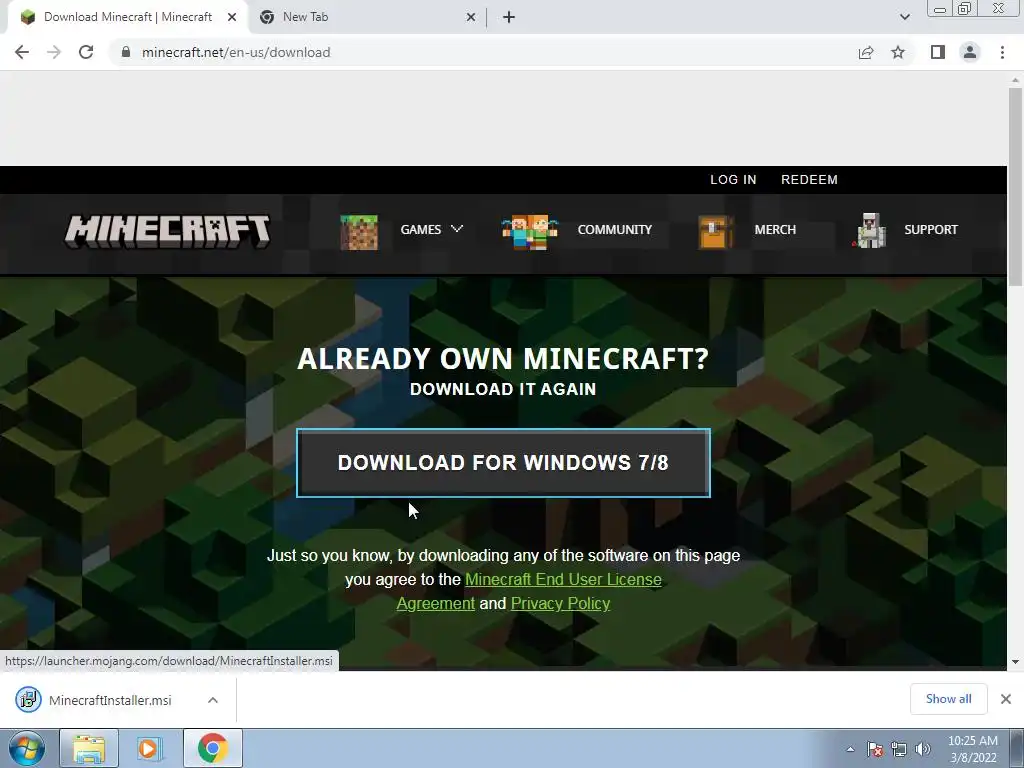Open Chrome three-dot menu
The height and width of the screenshot is (768, 1024).
(1002, 52)
